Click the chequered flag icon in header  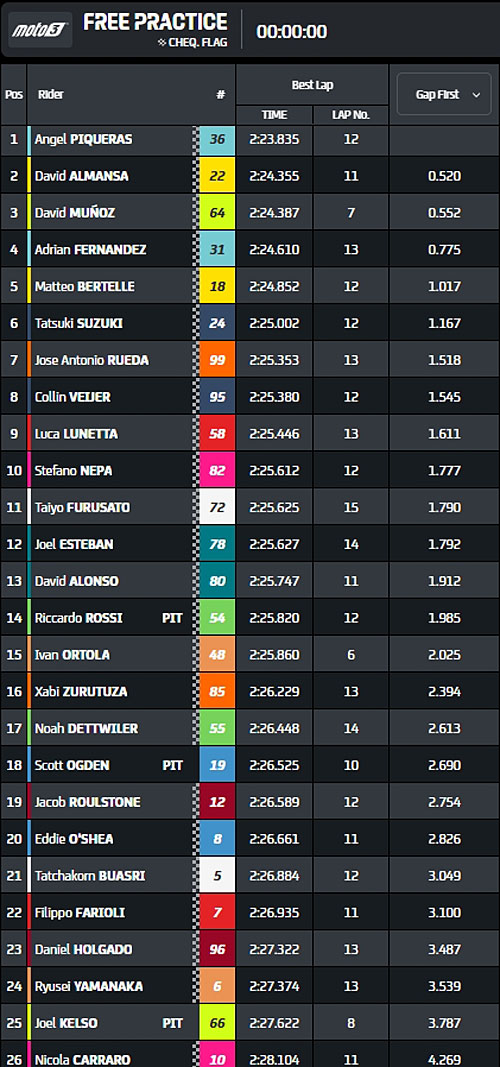point(161,43)
